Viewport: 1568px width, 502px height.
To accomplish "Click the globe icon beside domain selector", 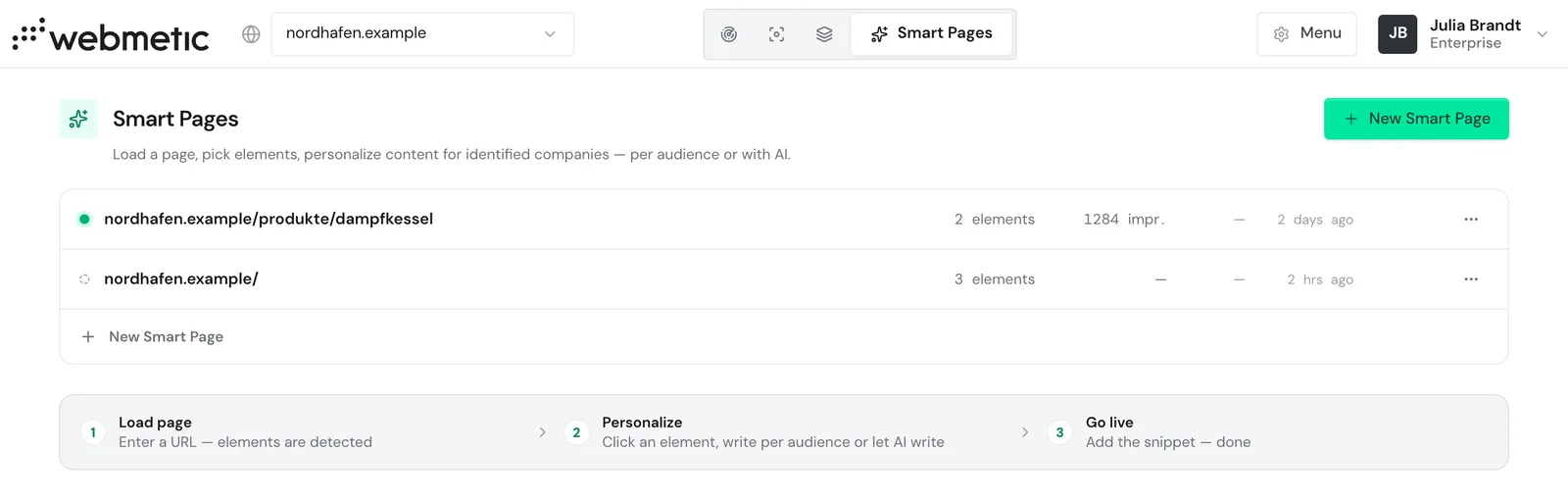I will [251, 34].
